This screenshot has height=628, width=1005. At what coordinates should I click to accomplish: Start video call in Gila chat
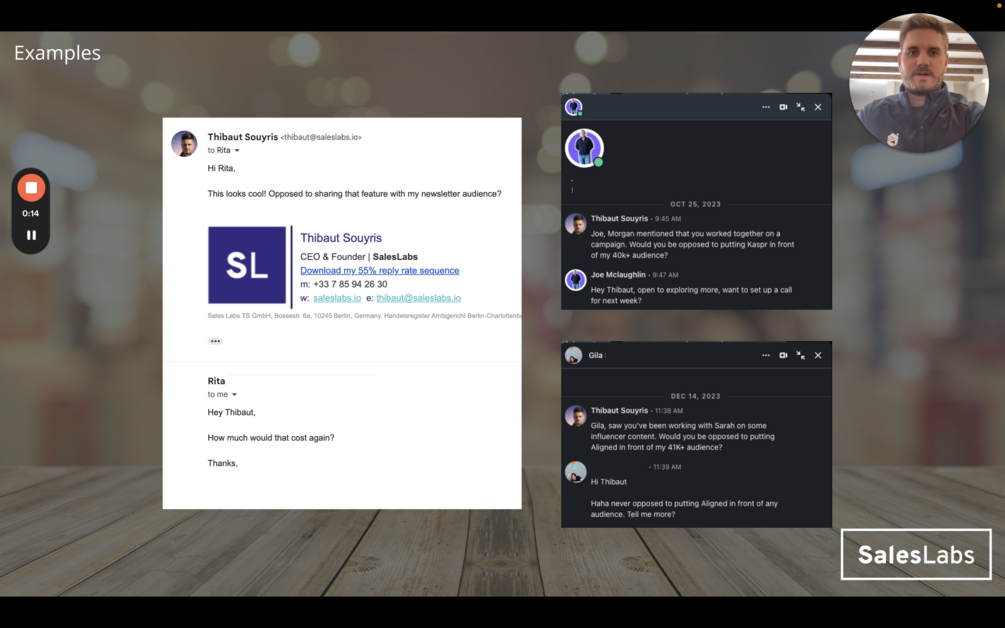click(x=783, y=355)
